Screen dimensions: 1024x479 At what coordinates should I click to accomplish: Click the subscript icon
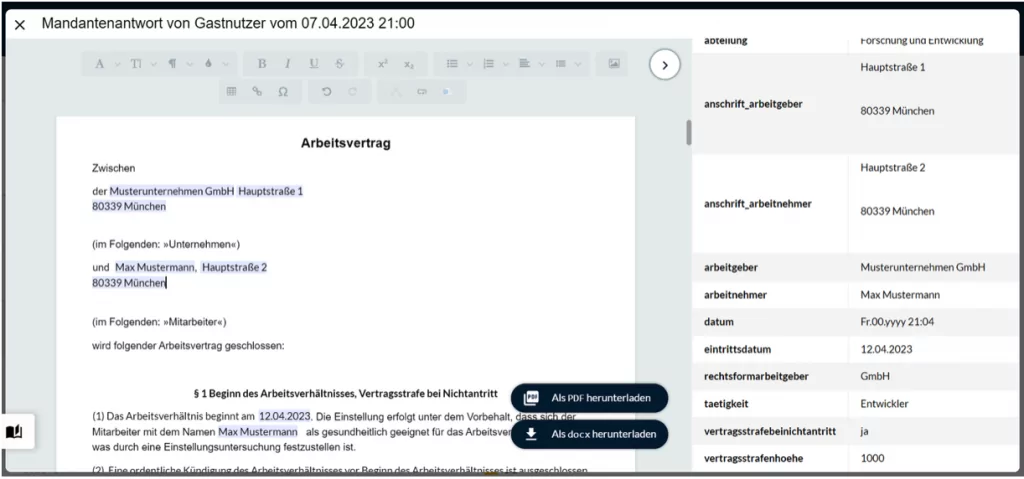coord(408,64)
